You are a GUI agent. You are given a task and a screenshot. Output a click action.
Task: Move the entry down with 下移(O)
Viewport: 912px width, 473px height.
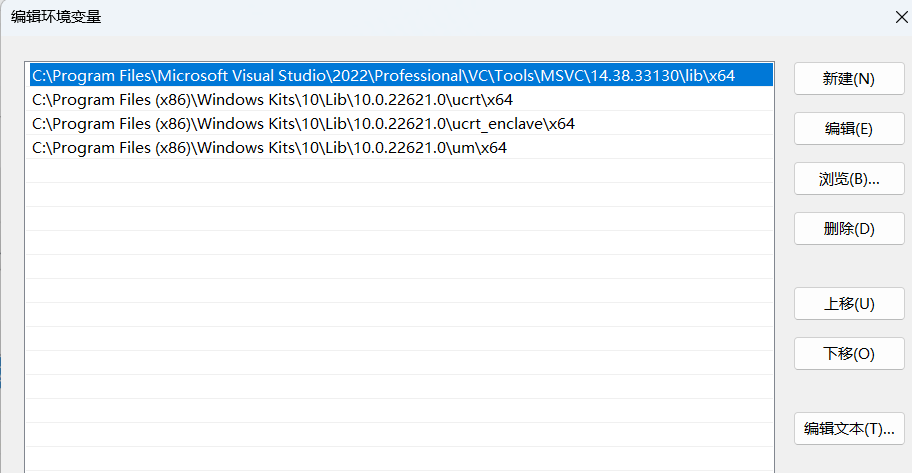pos(849,354)
